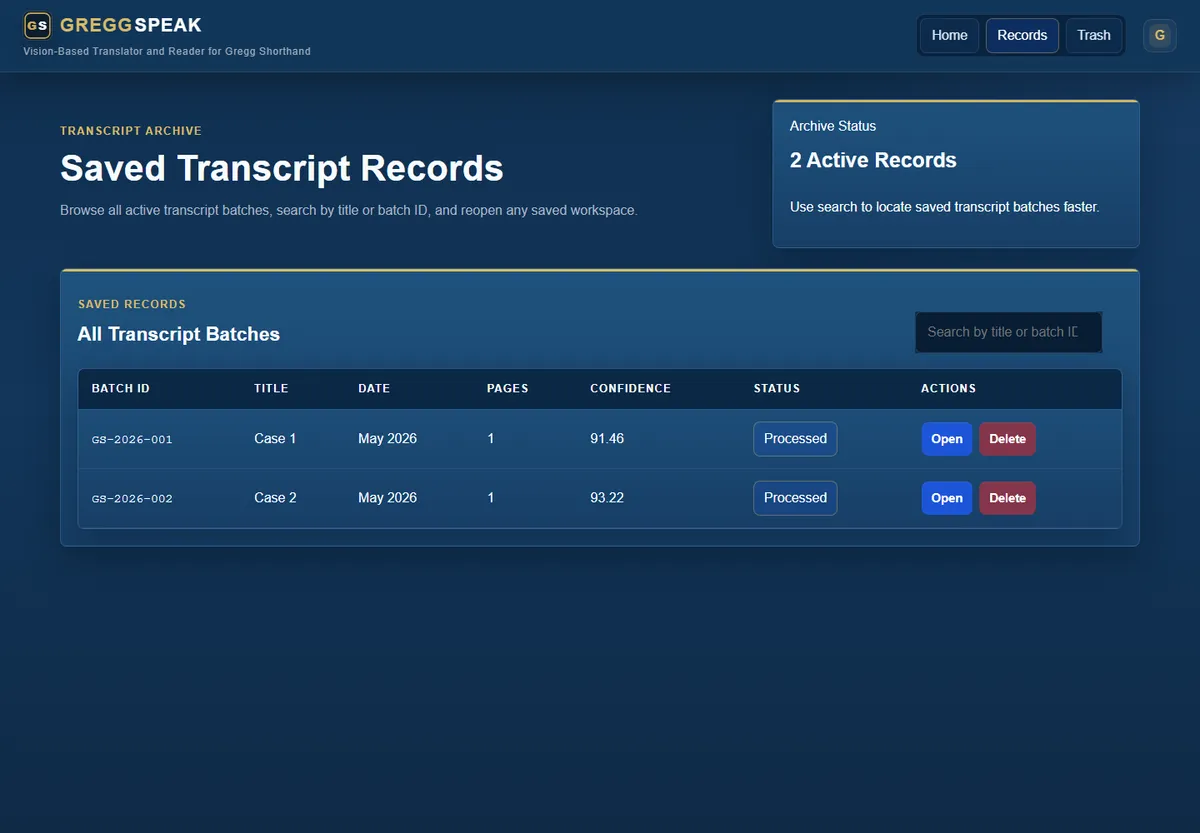1200x833 pixels.
Task: Select batch ID GS-2026-002
Action: (132, 498)
